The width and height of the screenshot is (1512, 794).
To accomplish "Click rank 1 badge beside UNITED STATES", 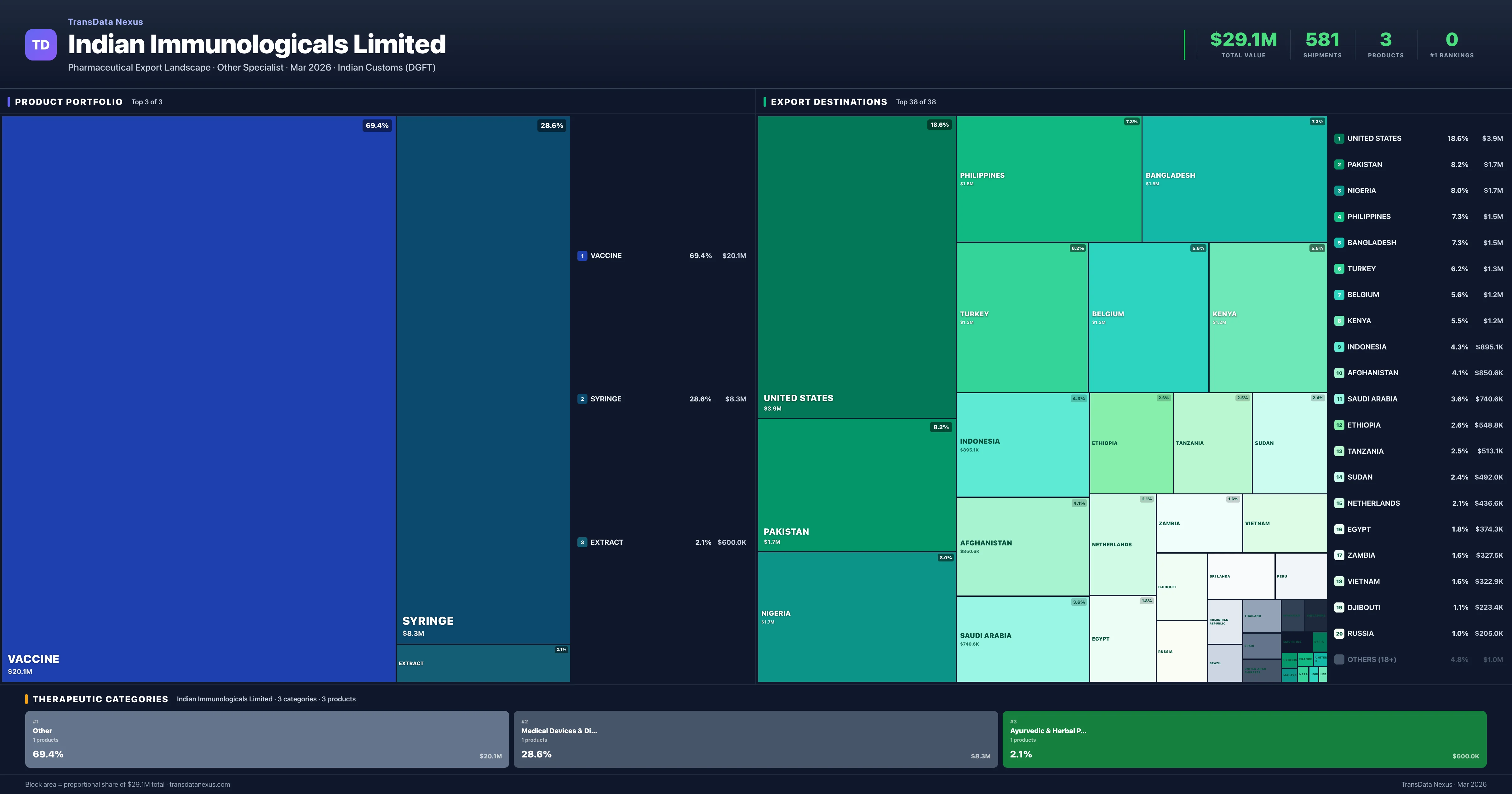I will (1339, 139).
